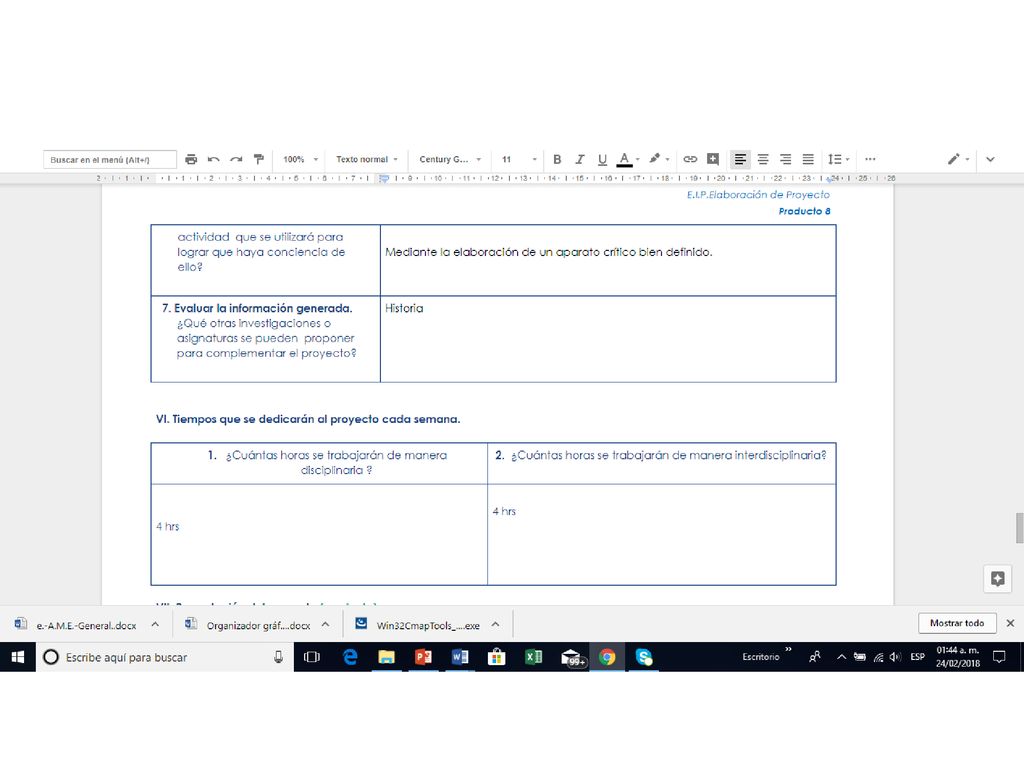Viewport: 1024px width, 768px height.
Task: Click the vertical scrollbar thumb
Action: [x=1019, y=528]
